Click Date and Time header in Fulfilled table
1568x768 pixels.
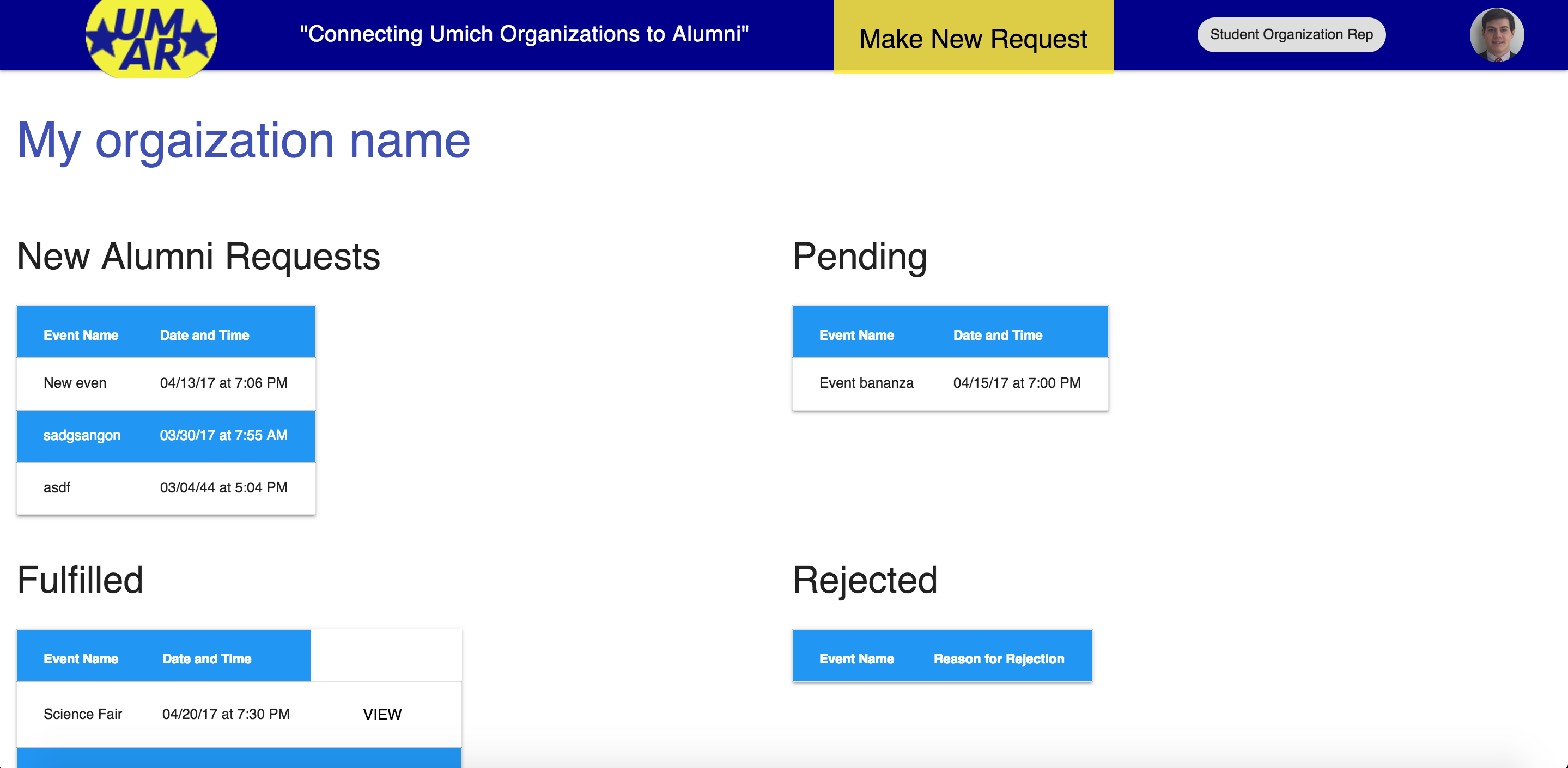pos(207,659)
